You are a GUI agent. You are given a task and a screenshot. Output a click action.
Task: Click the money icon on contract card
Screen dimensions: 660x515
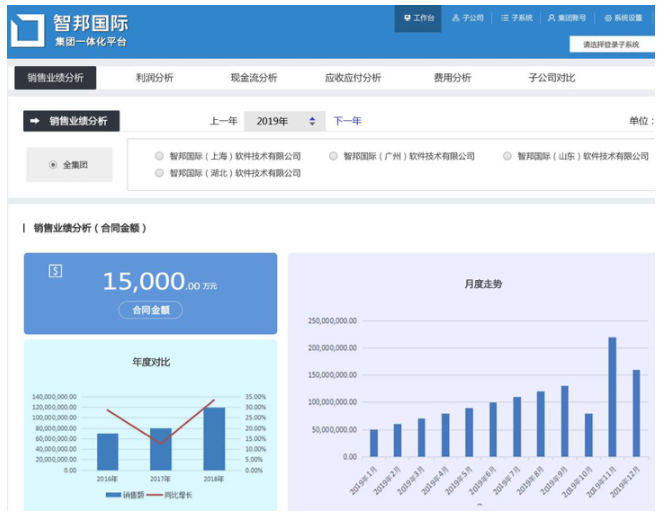click(x=56, y=271)
